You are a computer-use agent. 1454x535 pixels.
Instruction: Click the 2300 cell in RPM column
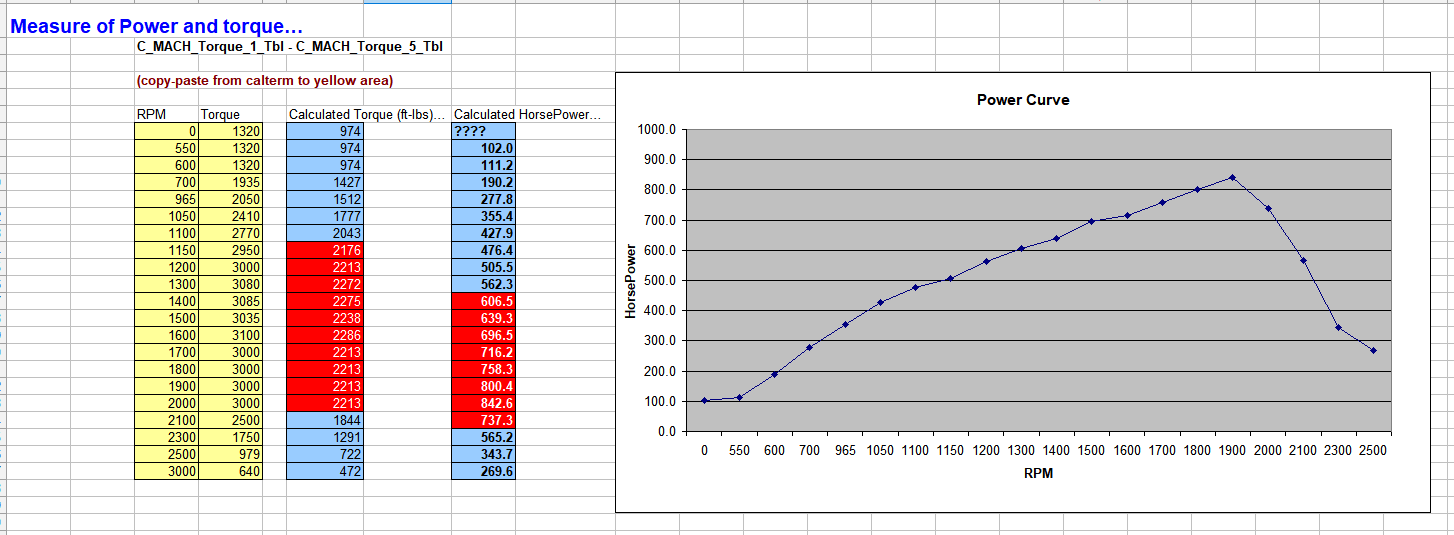pos(166,437)
